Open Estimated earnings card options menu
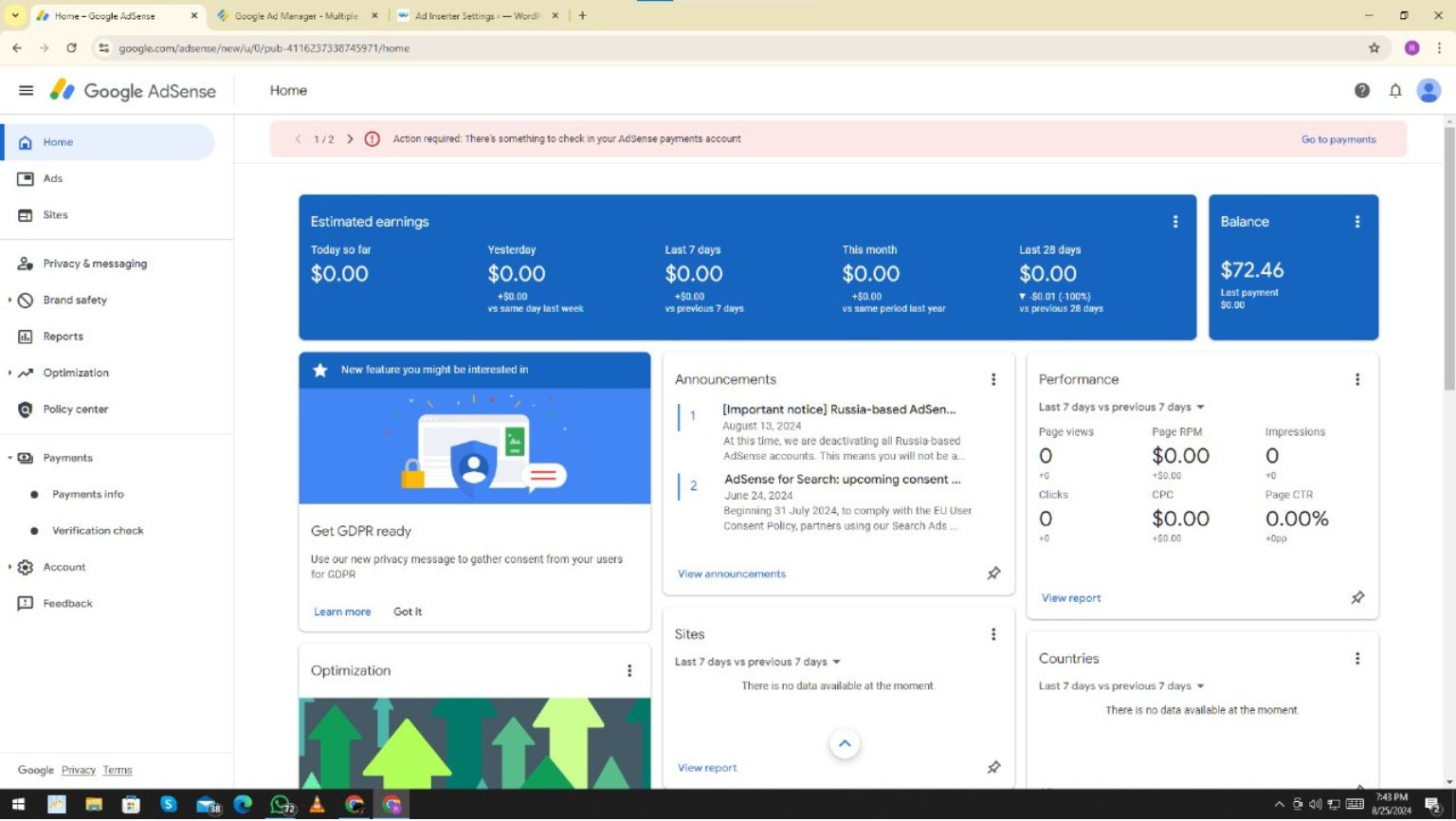 click(x=1175, y=222)
